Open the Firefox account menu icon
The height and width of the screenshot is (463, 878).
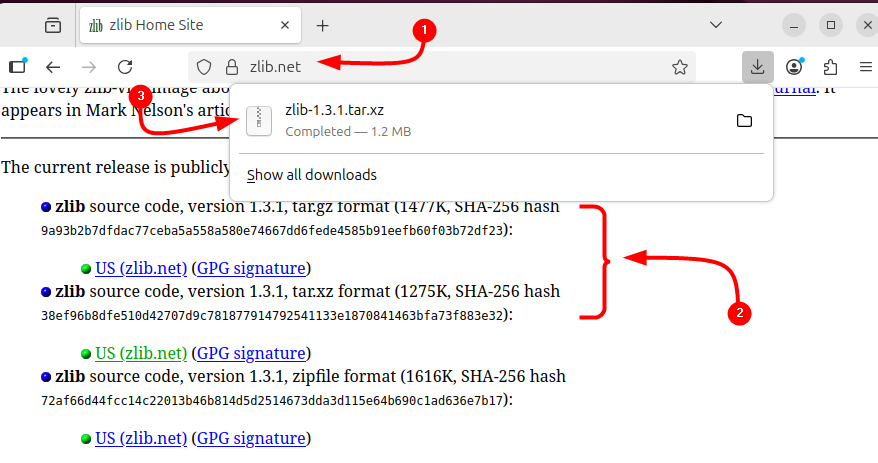795,67
